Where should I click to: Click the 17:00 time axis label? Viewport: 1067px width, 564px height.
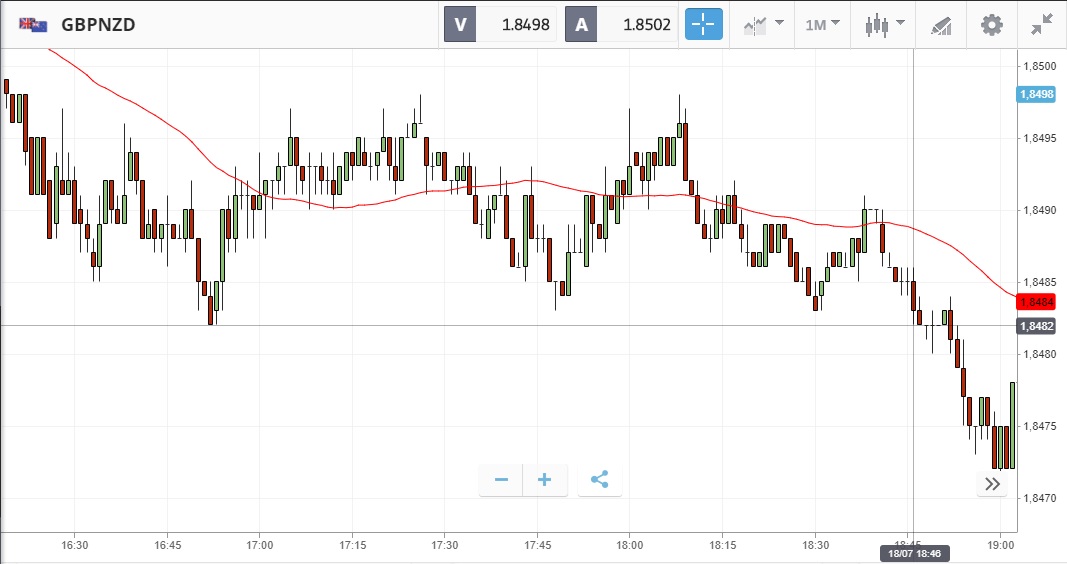(x=259, y=545)
